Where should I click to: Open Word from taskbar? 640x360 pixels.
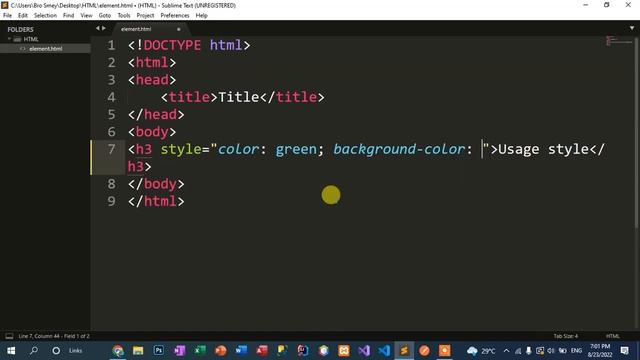click(241, 351)
